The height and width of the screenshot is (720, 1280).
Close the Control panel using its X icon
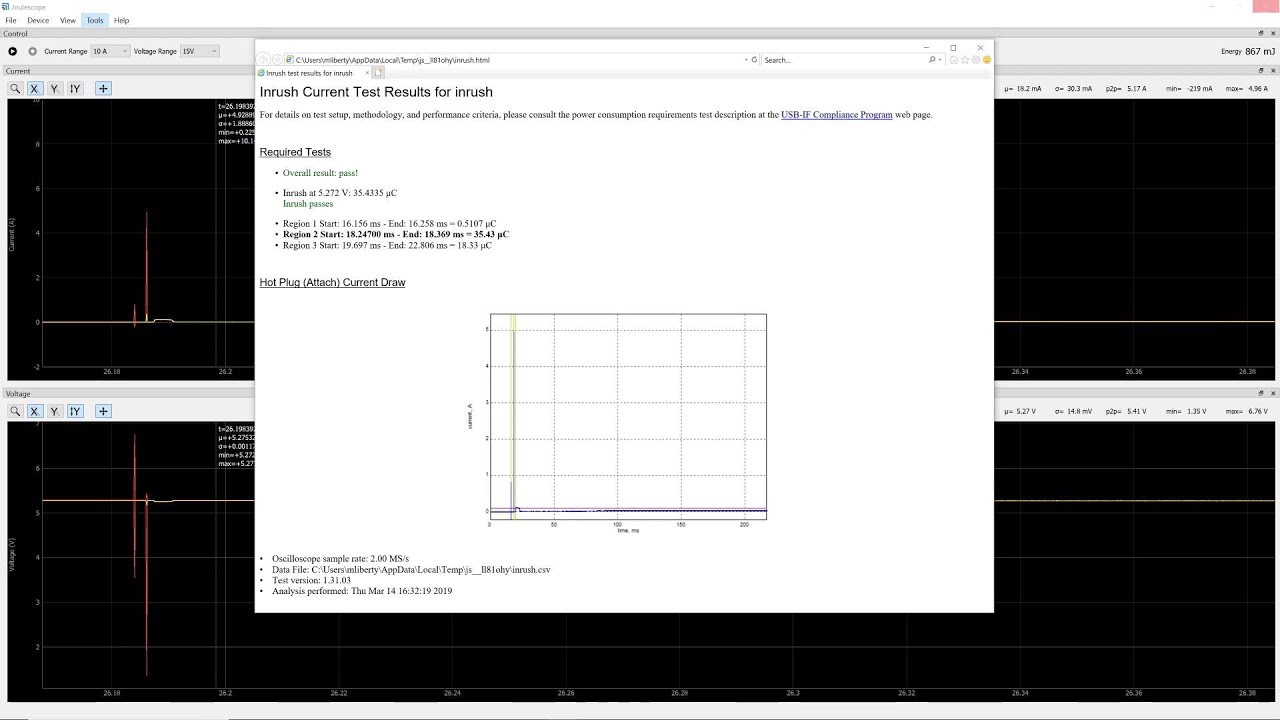[1273, 33]
